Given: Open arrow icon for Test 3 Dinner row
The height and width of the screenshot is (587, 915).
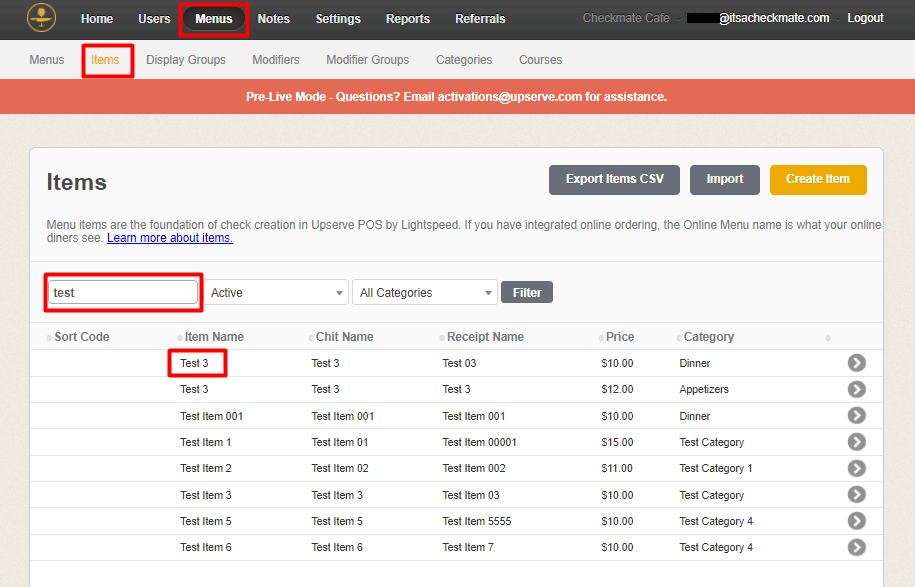Looking at the screenshot, I should click(856, 363).
